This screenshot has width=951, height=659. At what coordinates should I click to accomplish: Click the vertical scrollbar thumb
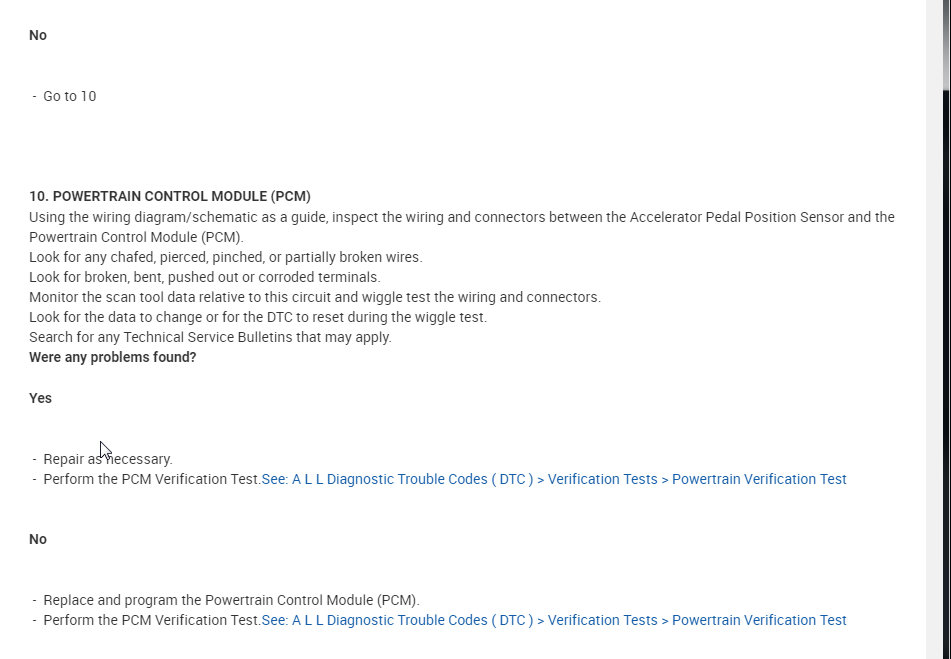(x=945, y=45)
